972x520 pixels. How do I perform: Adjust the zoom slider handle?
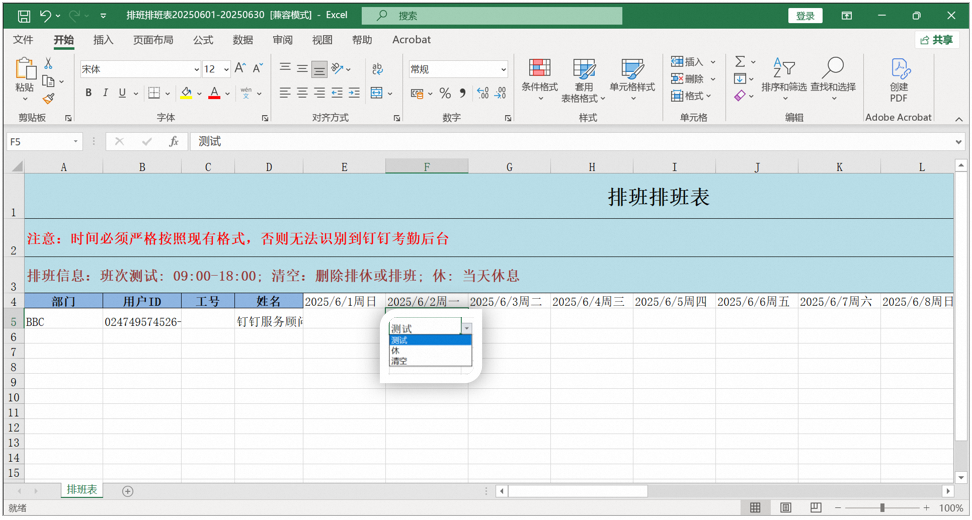tap(882, 508)
